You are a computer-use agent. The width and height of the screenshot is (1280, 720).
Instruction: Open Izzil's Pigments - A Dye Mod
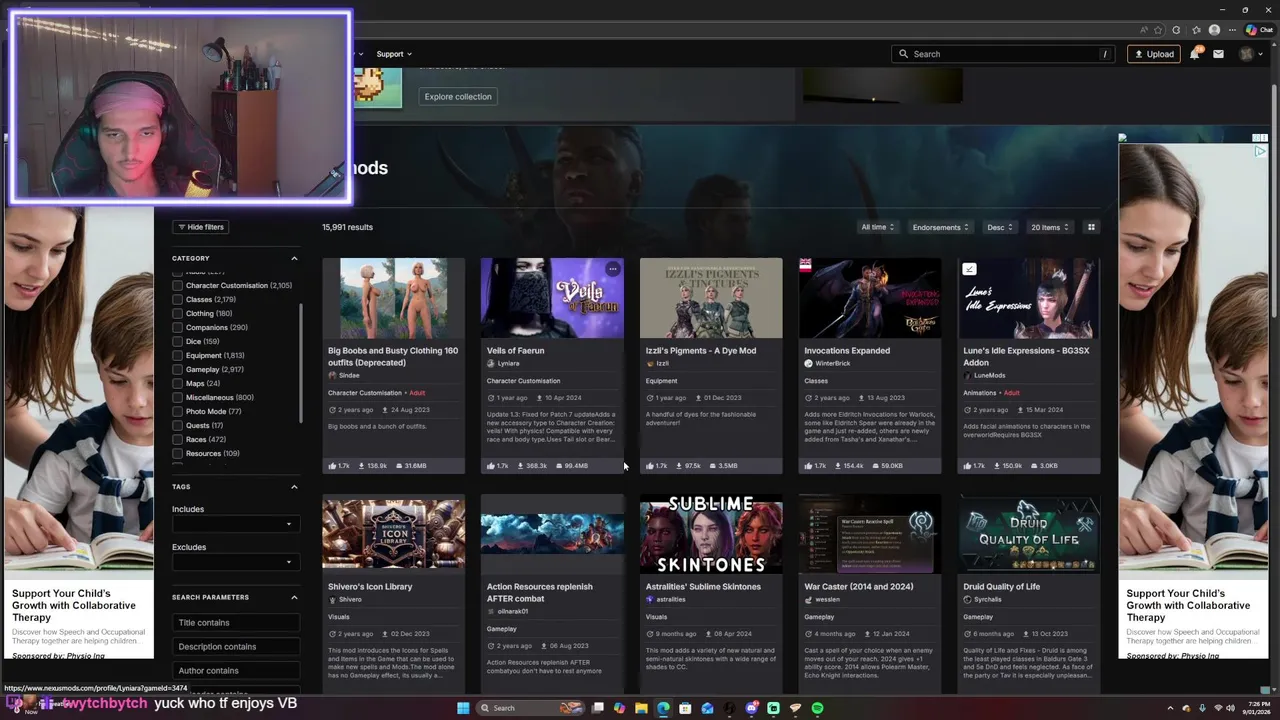(x=701, y=351)
